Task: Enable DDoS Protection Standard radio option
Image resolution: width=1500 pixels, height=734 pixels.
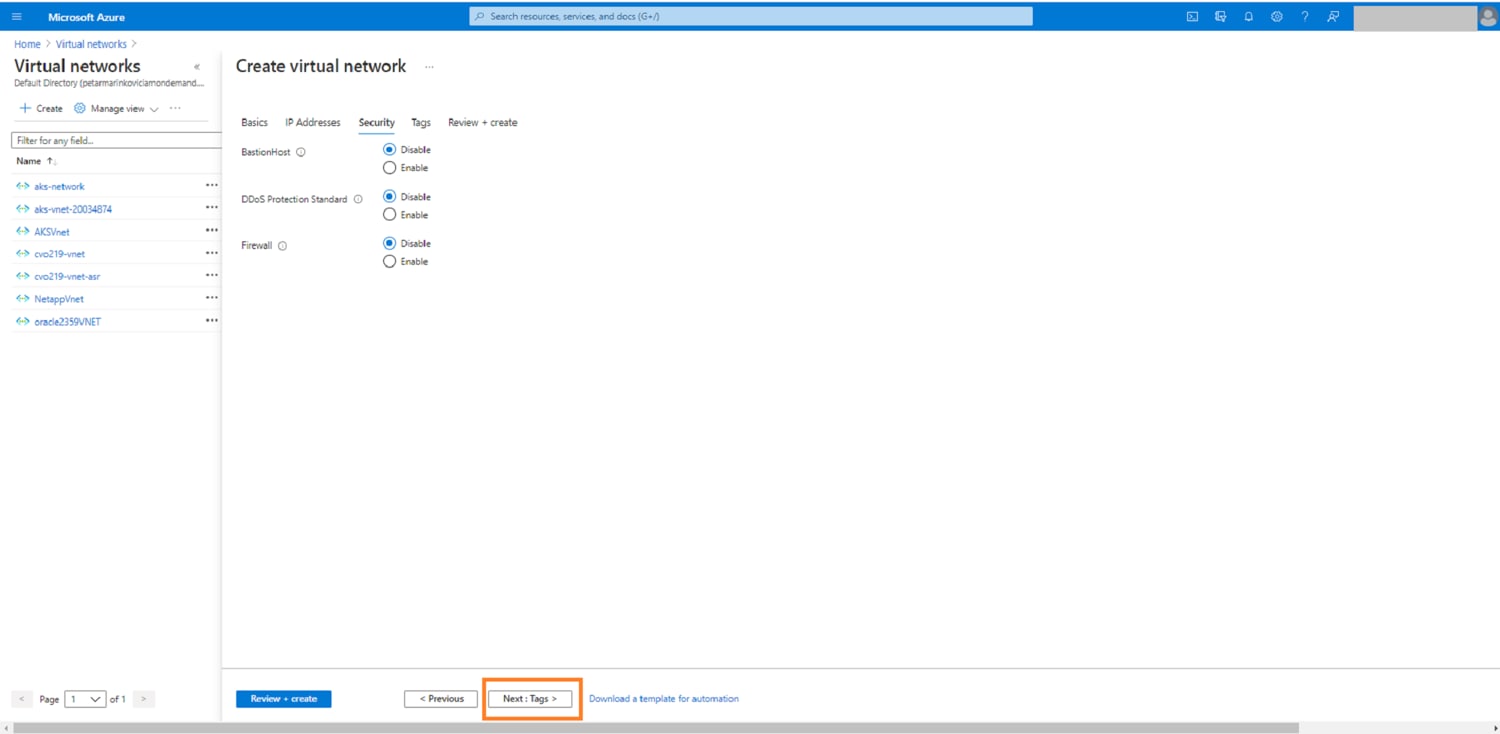Action: tap(390, 215)
